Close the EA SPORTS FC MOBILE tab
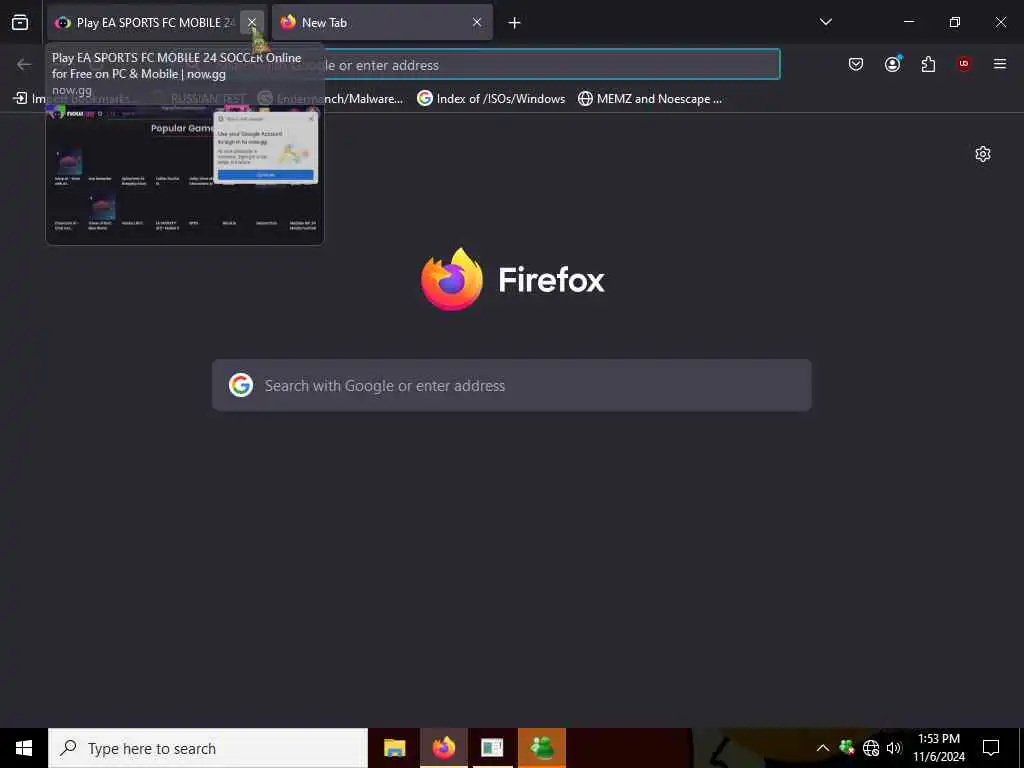 point(251,22)
